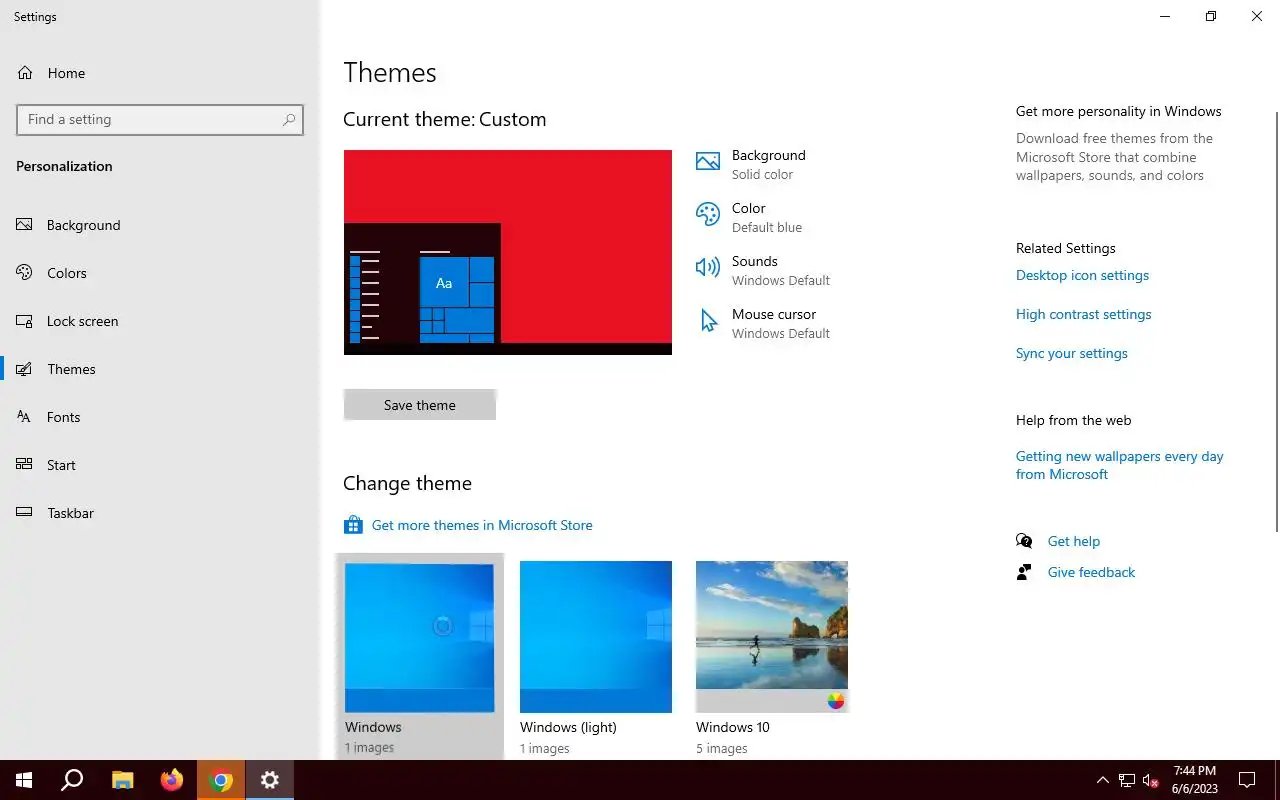Open Desktop icon settings link
This screenshot has height=800, width=1280.
[1082, 275]
